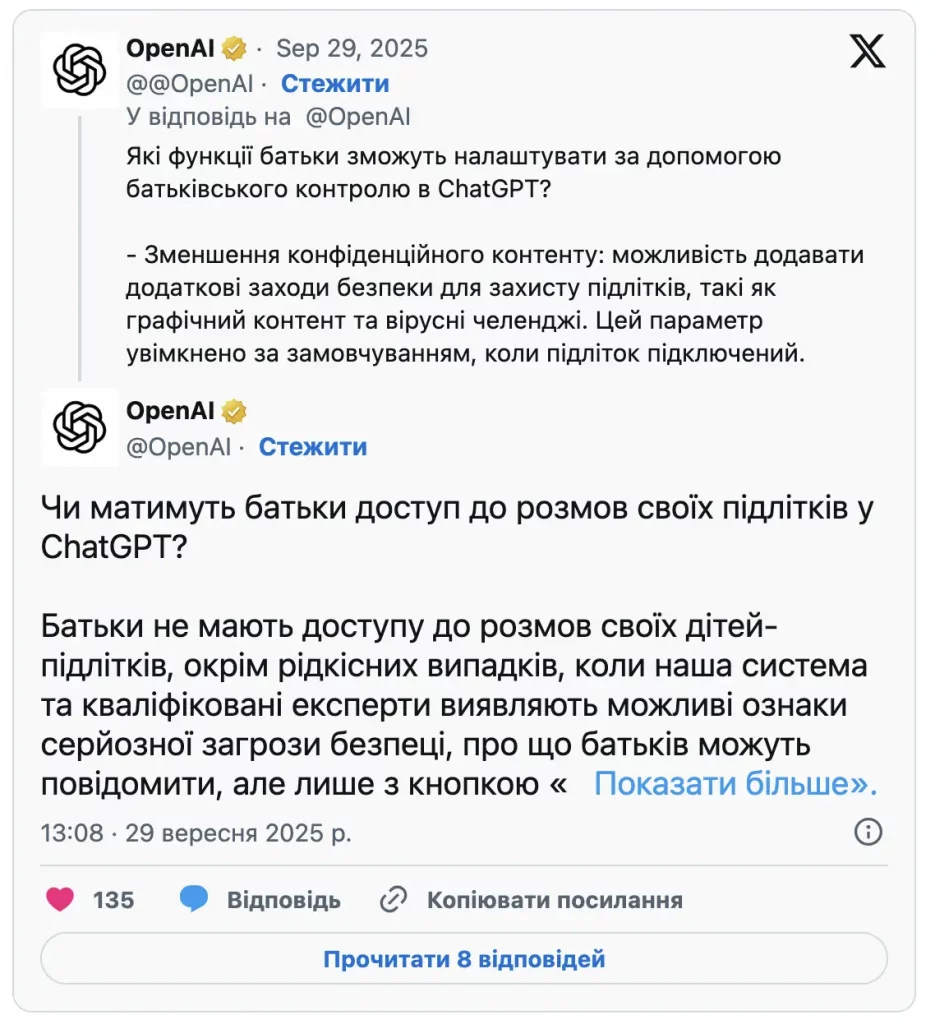The height and width of the screenshot is (1024, 935).
Task: Click the OpenAI name in the lower main tweet
Action: tap(171, 411)
